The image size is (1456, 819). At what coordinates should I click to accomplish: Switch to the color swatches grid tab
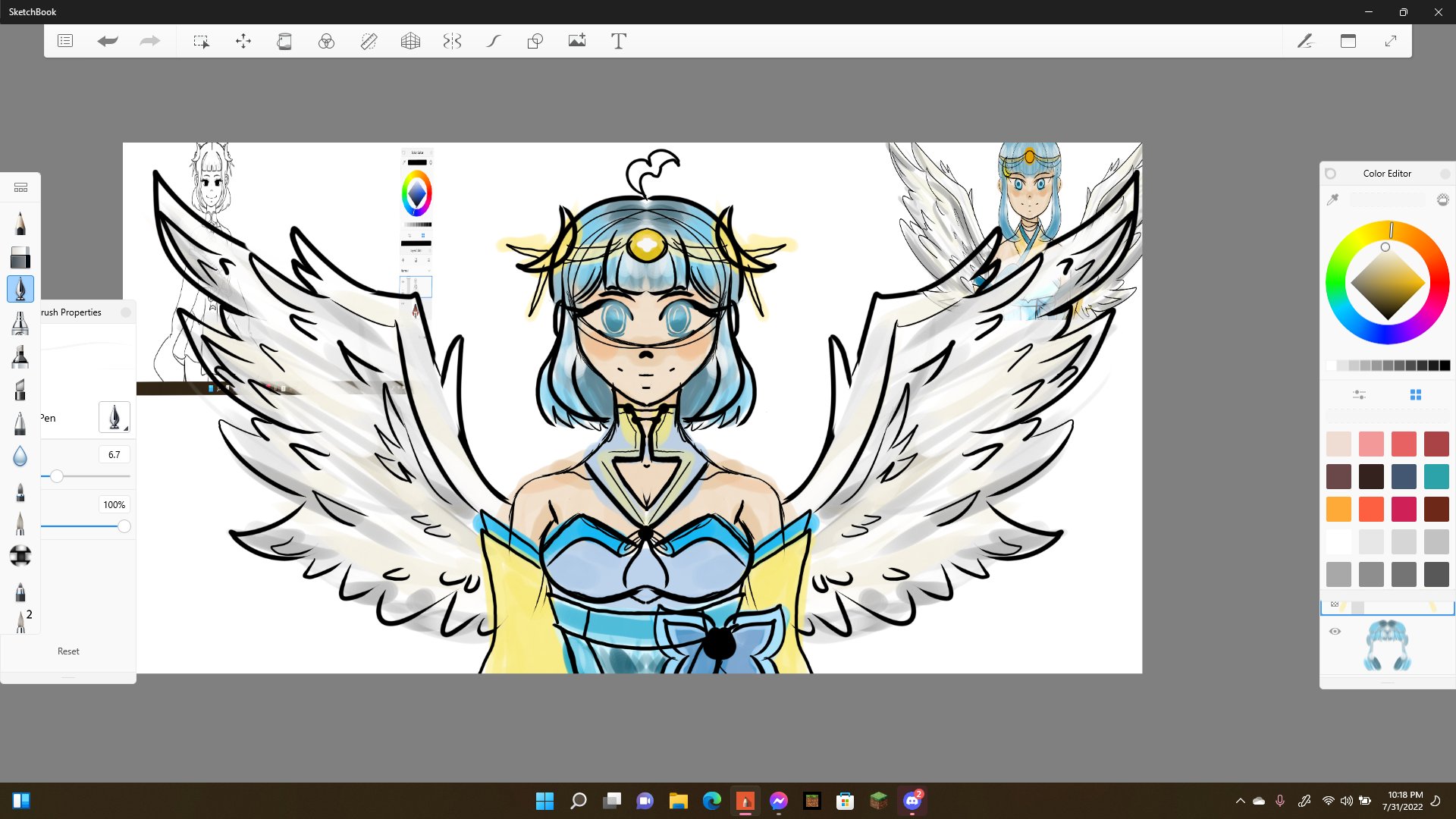1415,394
